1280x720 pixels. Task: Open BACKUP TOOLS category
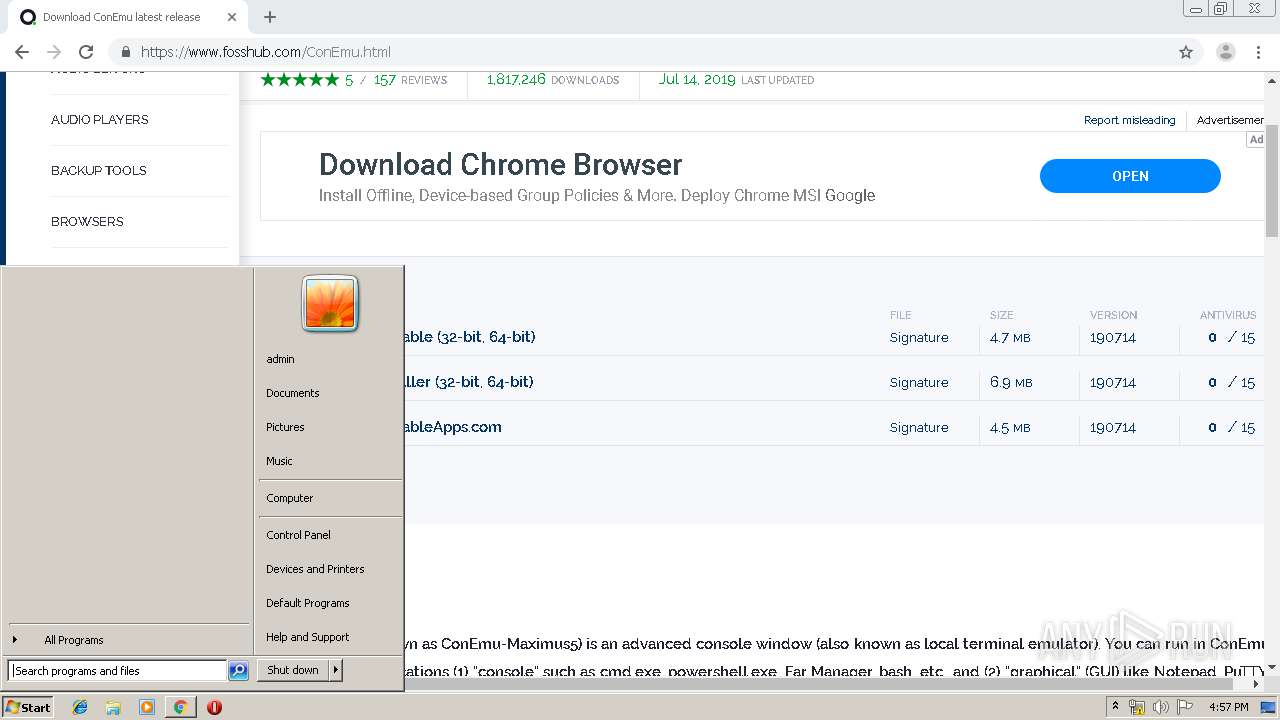(x=99, y=171)
